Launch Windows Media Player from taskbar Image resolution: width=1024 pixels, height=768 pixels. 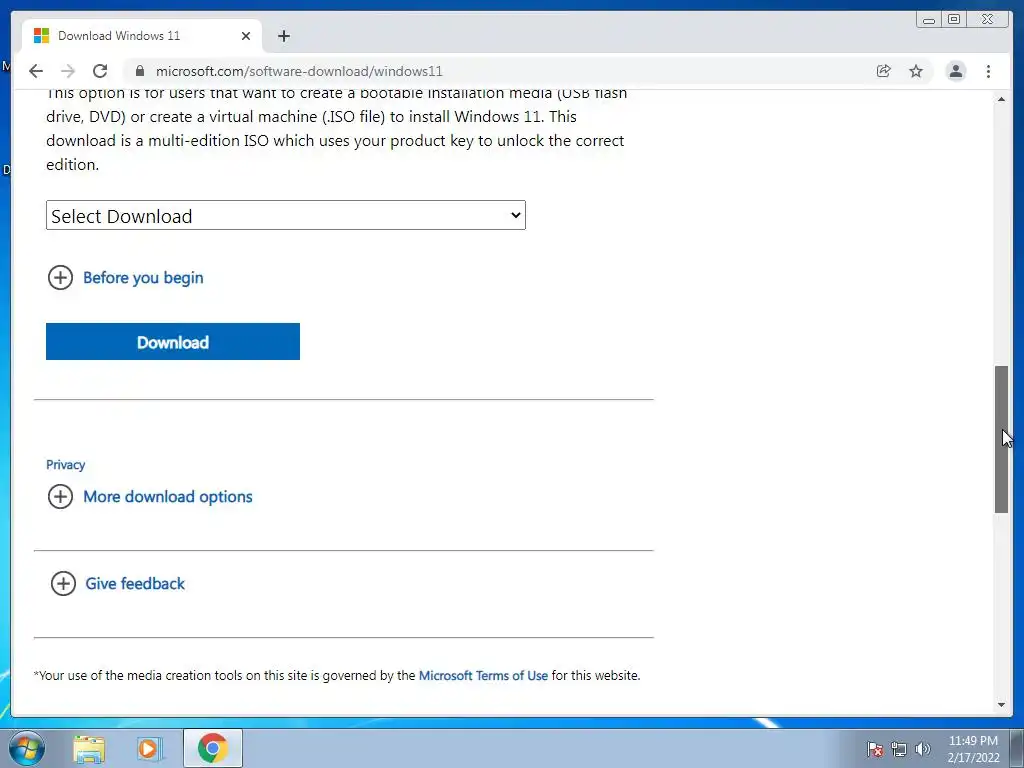point(149,748)
